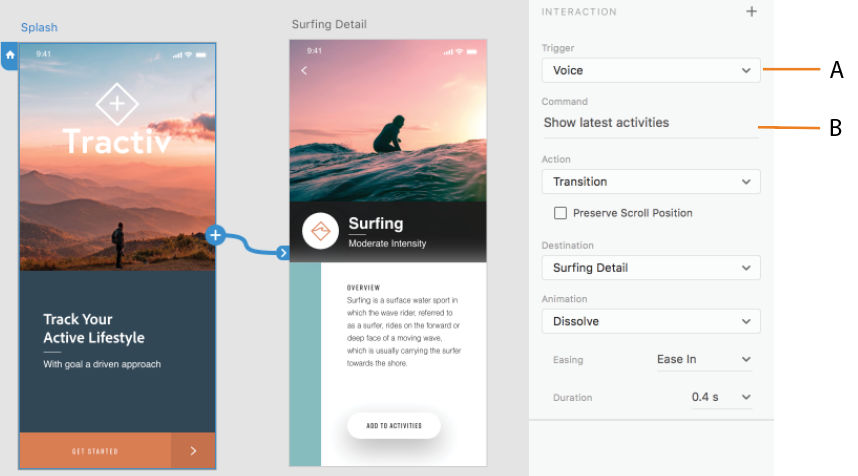This screenshot has width=858, height=476.
Task: Click the arrow next to Get Started
Action: [x=193, y=451]
